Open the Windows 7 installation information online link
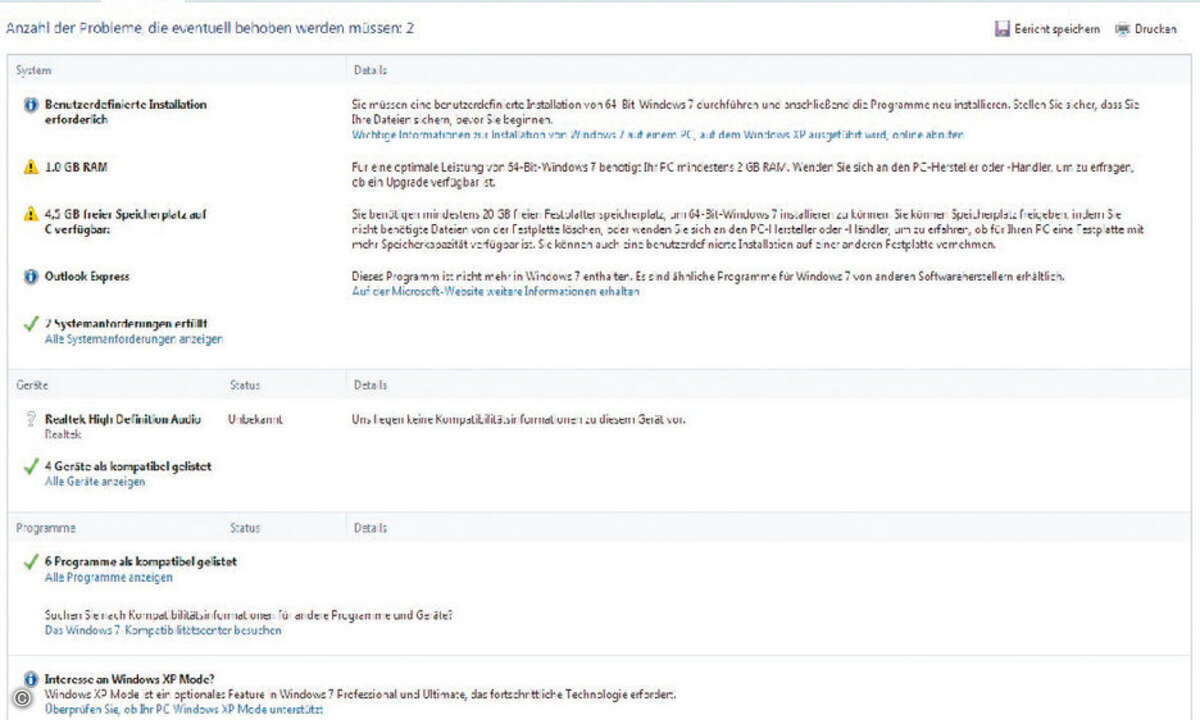Image resolution: width=1200 pixels, height=720 pixels. 657,134
